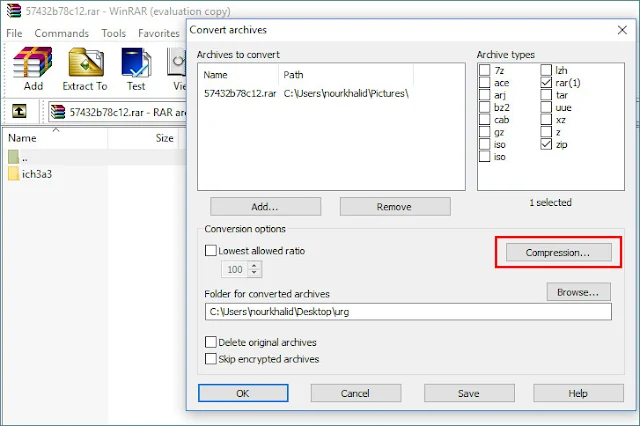Click the path C:\Users\nourkhalid\Pictures\ cell
640x426 pixels.
(346, 93)
